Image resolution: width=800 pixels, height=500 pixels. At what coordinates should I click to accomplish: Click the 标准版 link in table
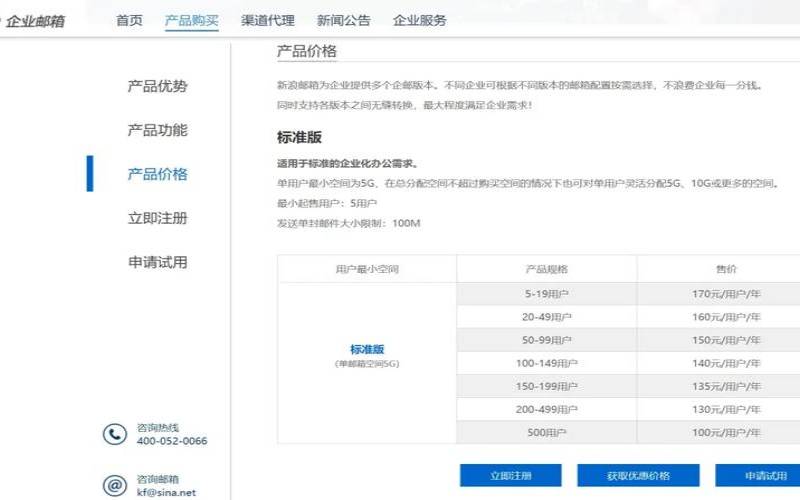pos(367,349)
